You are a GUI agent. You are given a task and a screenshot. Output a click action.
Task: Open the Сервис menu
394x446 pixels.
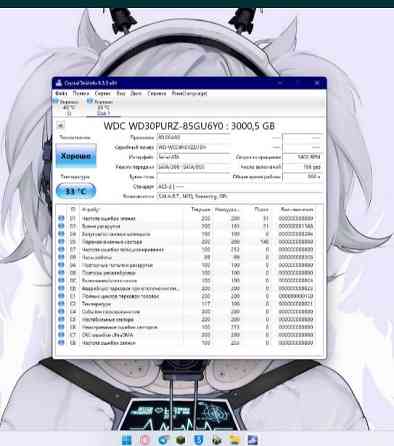tap(103, 93)
